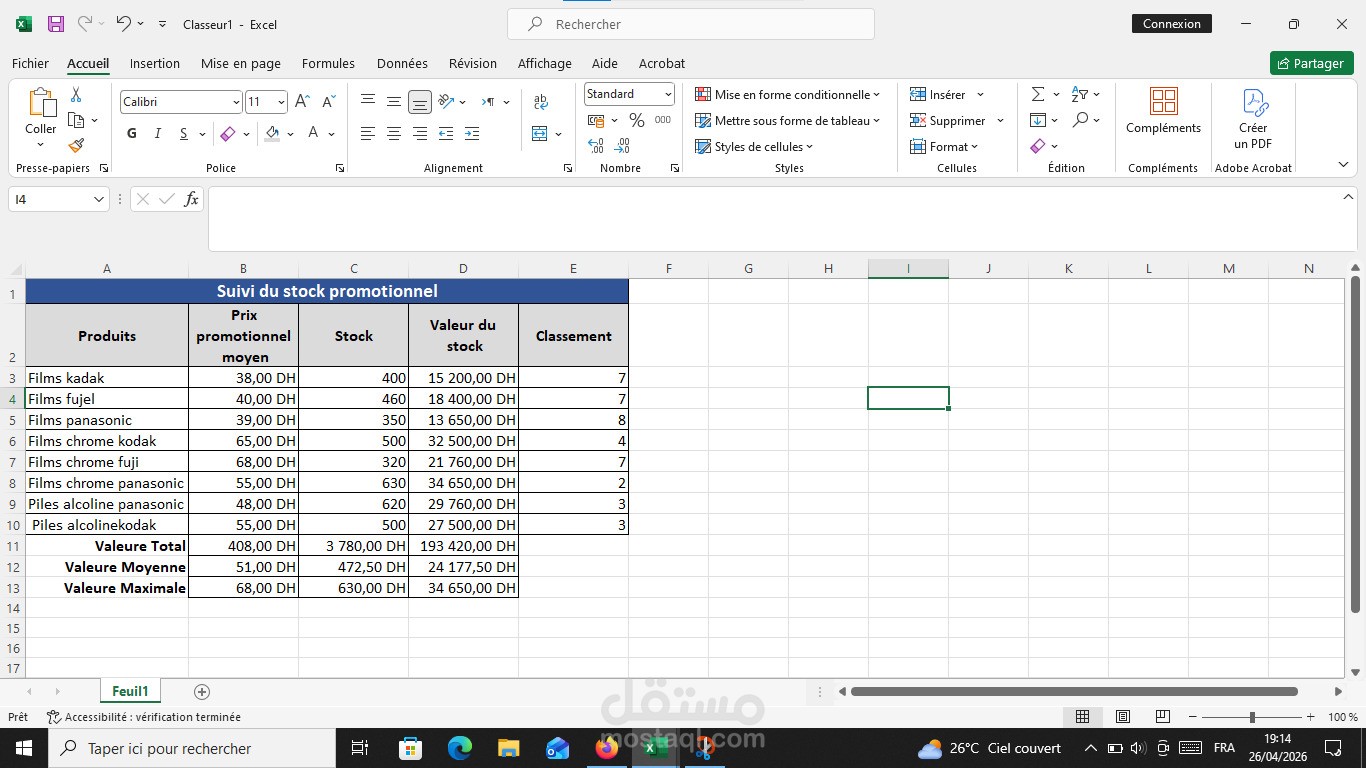Toggle underline with the S button
The width and height of the screenshot is (1366, 768).
183,133
